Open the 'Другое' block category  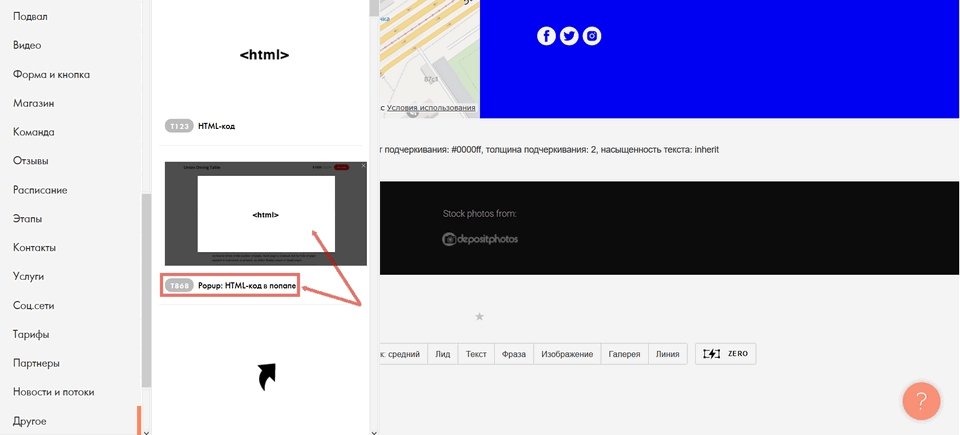[30, 421]
